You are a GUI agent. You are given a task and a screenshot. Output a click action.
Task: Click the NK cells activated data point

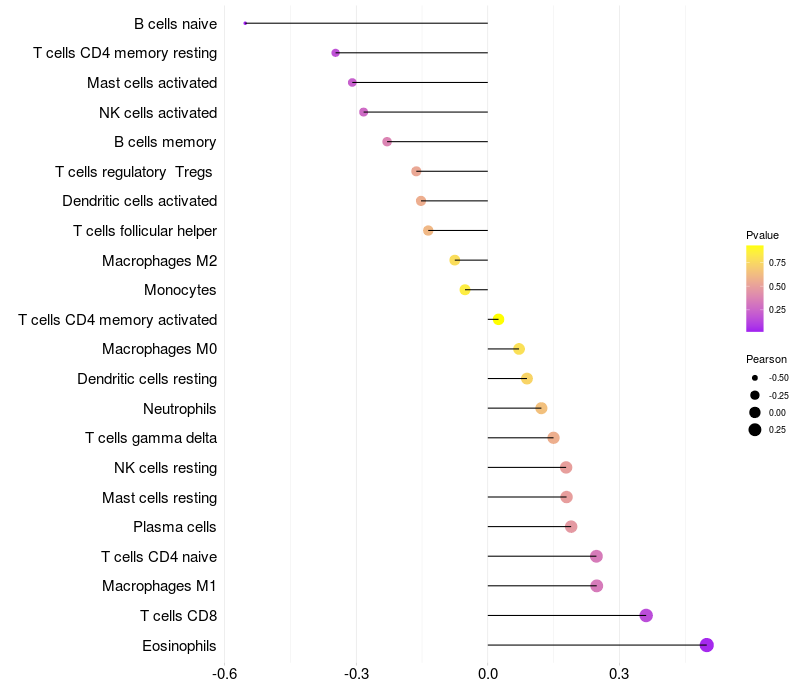(x=363, y=112)
